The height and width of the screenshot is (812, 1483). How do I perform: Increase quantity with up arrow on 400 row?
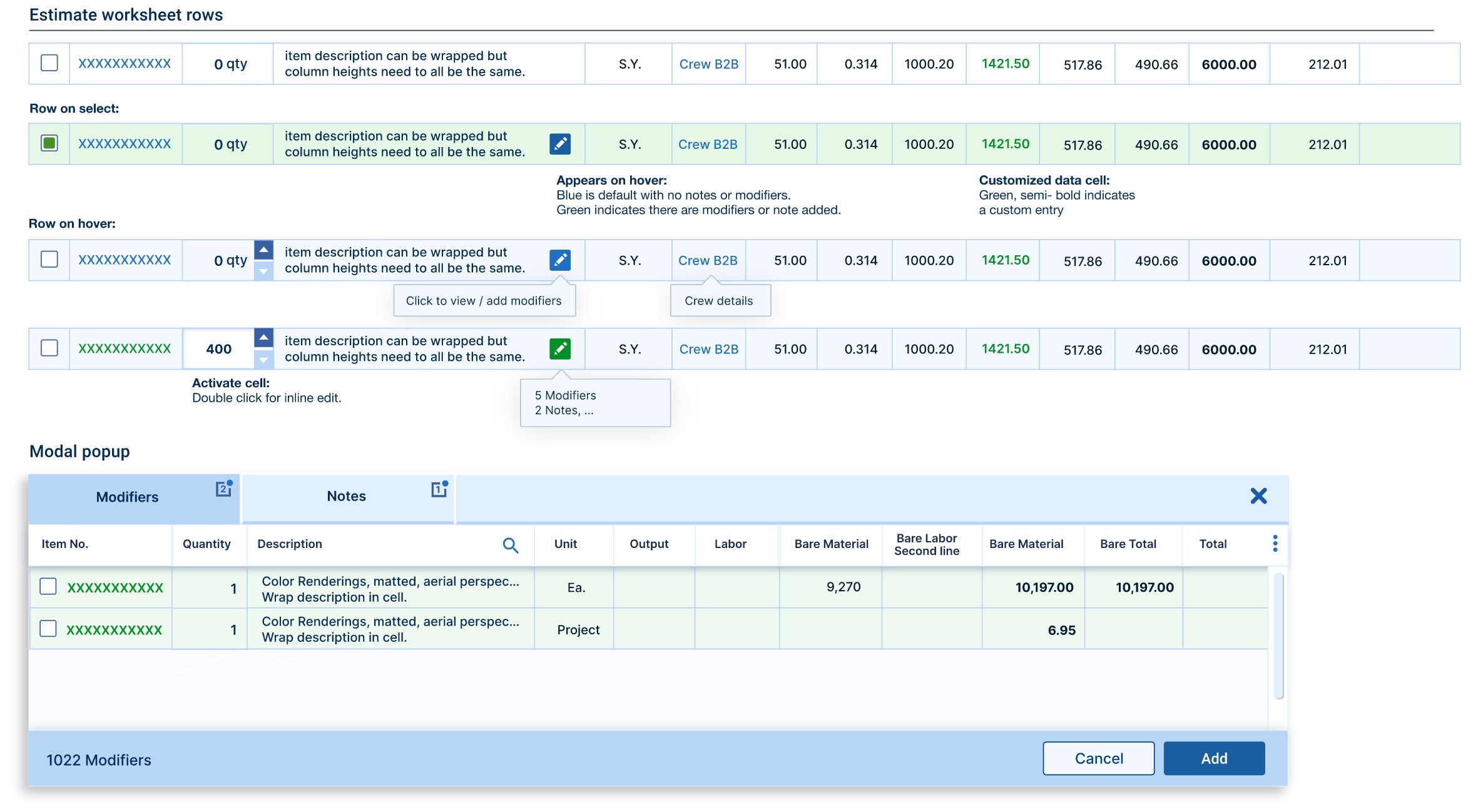(263, 338)
